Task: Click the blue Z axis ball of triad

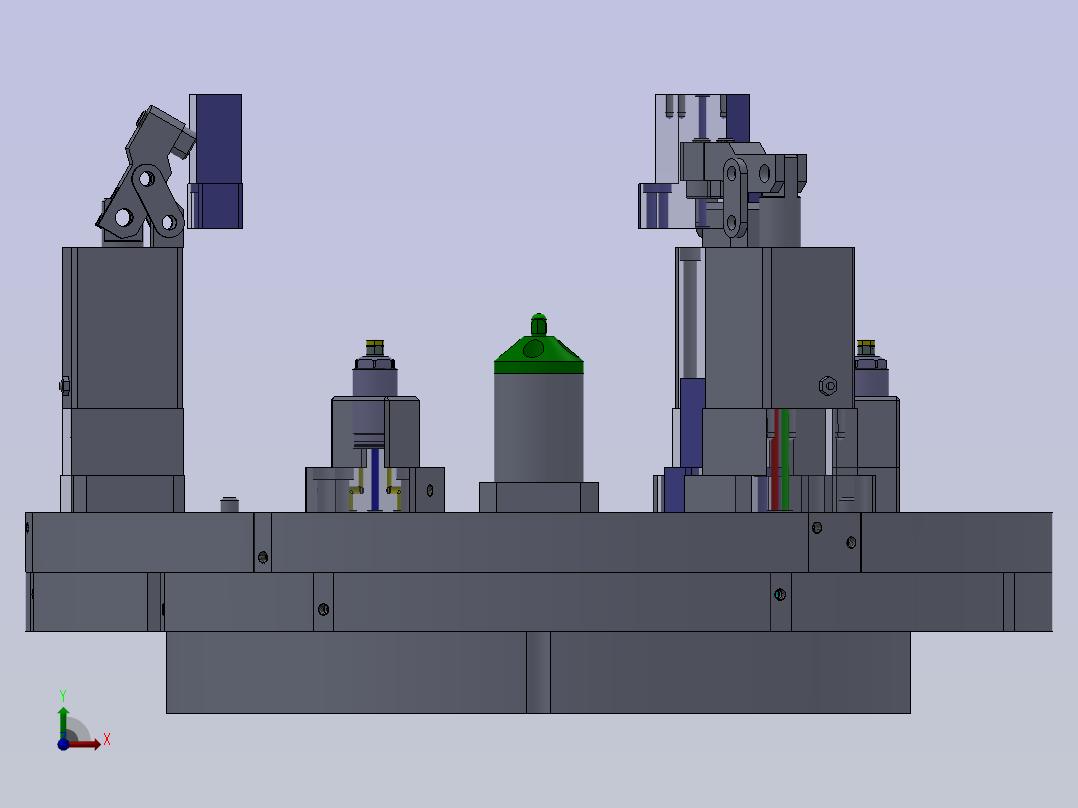Action: pos(63,744)
